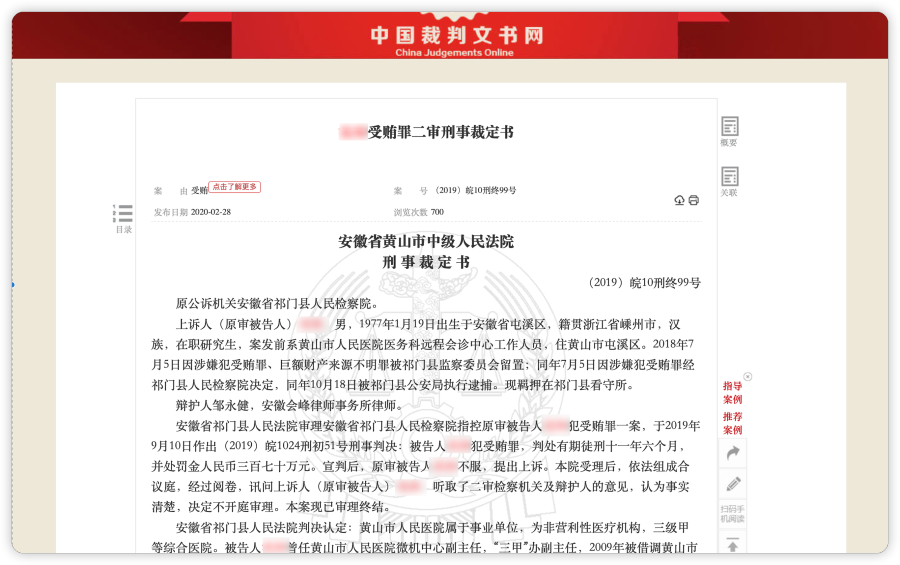Image resolution: width=900 pixels, height=565 pixels.
Task: Click the pencil feedback icon
Action: [x=732, y=484]
